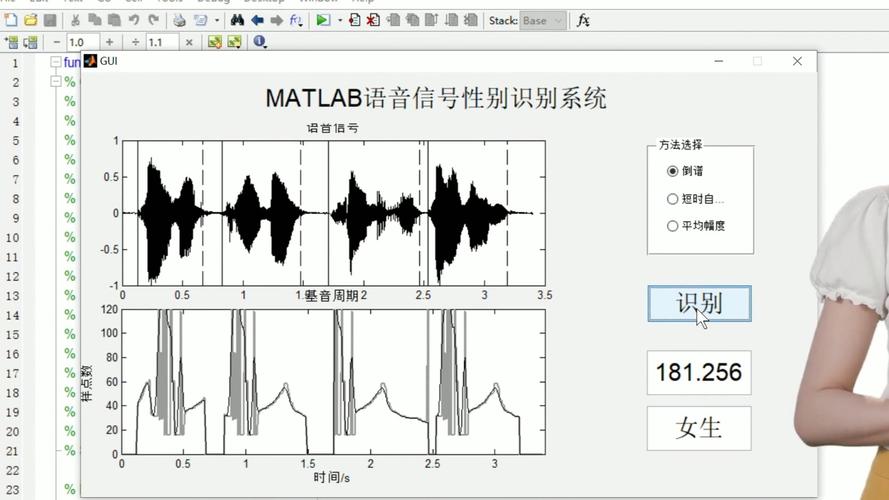Multiply value with the × button
This screenshot has width=889, height=500.
click(189, 42)
